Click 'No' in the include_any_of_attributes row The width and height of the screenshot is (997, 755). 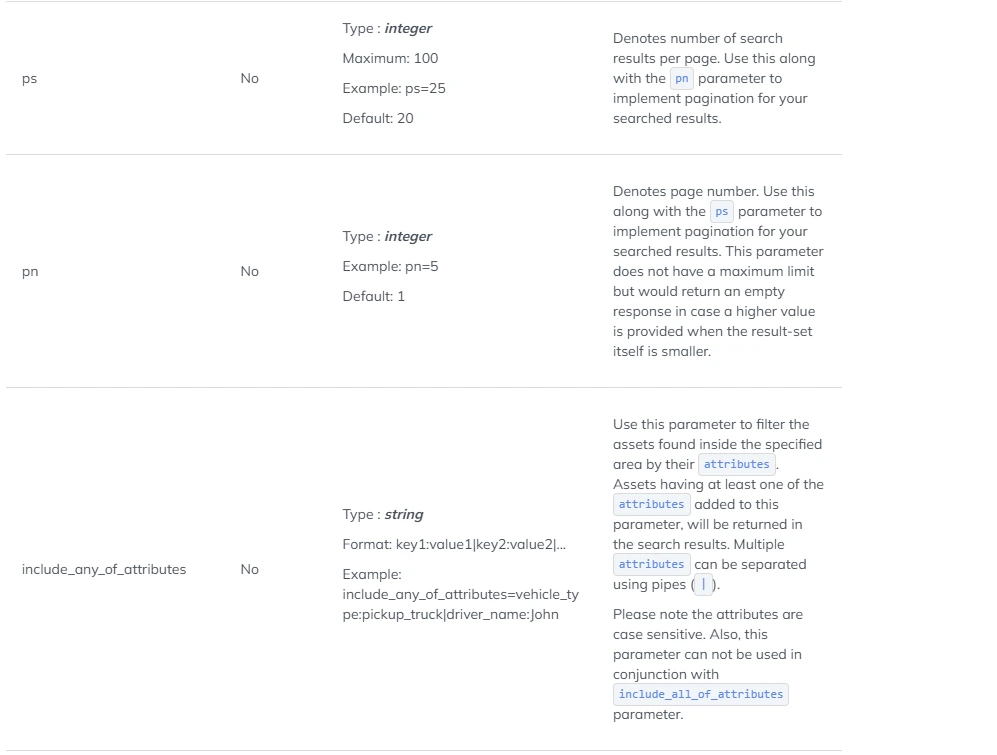click(249, 569)
